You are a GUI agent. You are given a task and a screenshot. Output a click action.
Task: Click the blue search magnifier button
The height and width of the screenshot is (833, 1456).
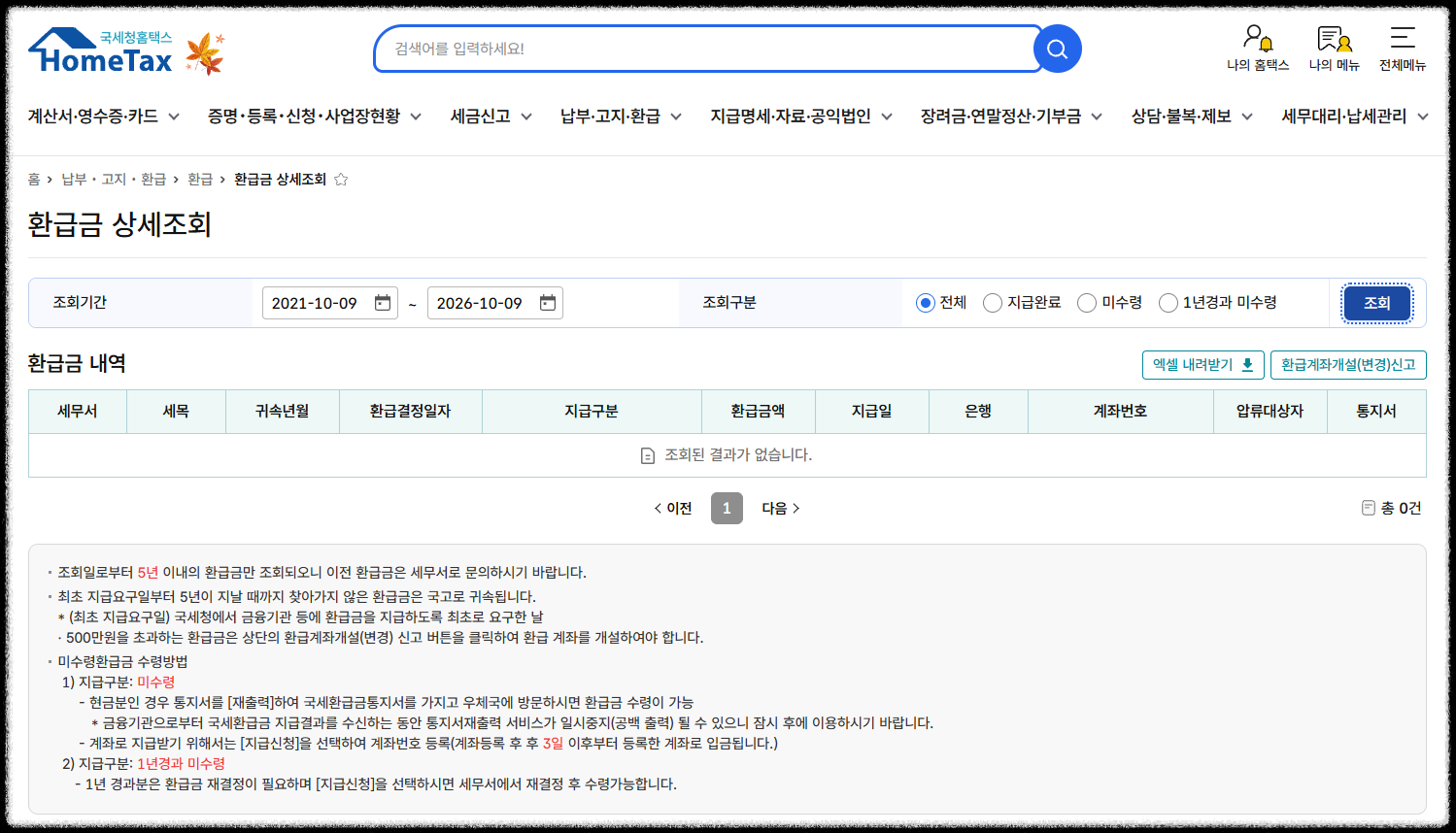coord(1057,49)
